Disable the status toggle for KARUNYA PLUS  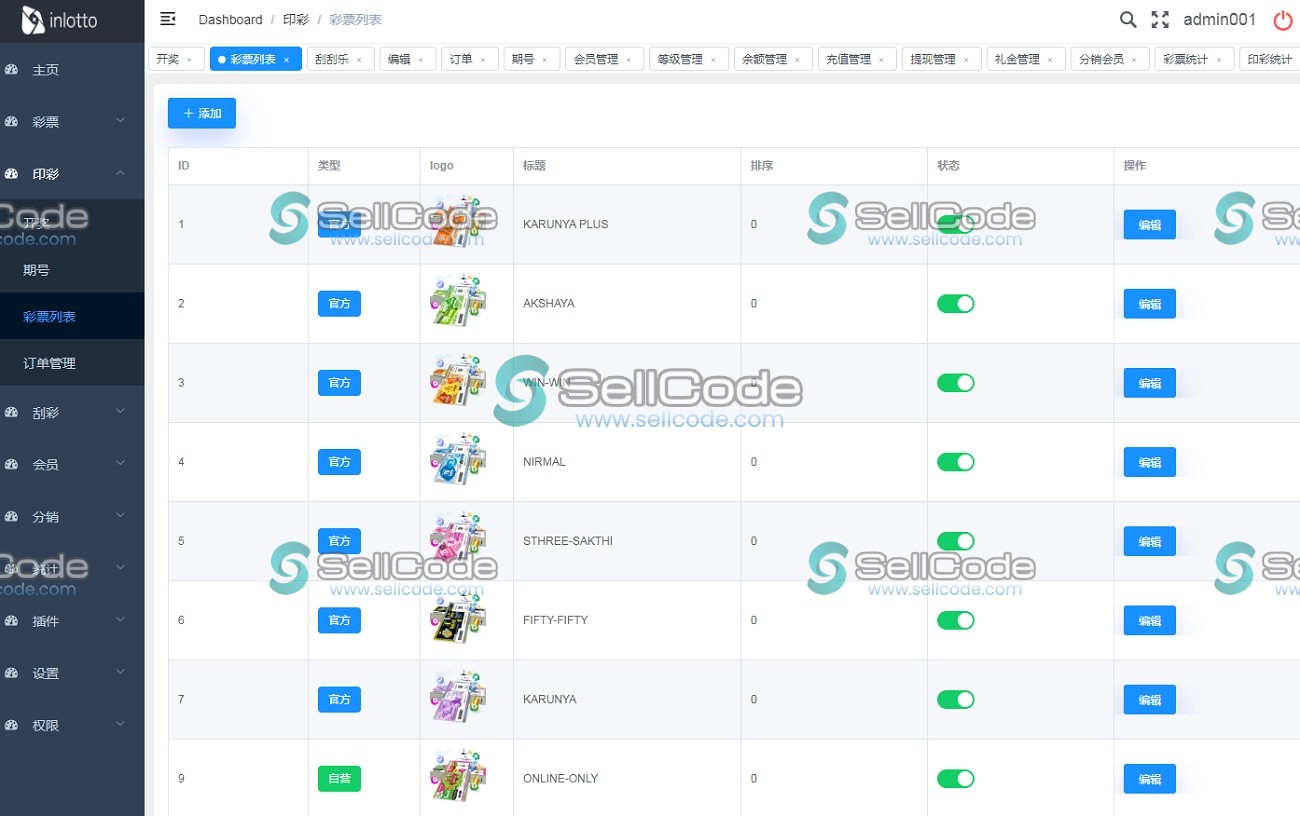(x=956, y=224)
